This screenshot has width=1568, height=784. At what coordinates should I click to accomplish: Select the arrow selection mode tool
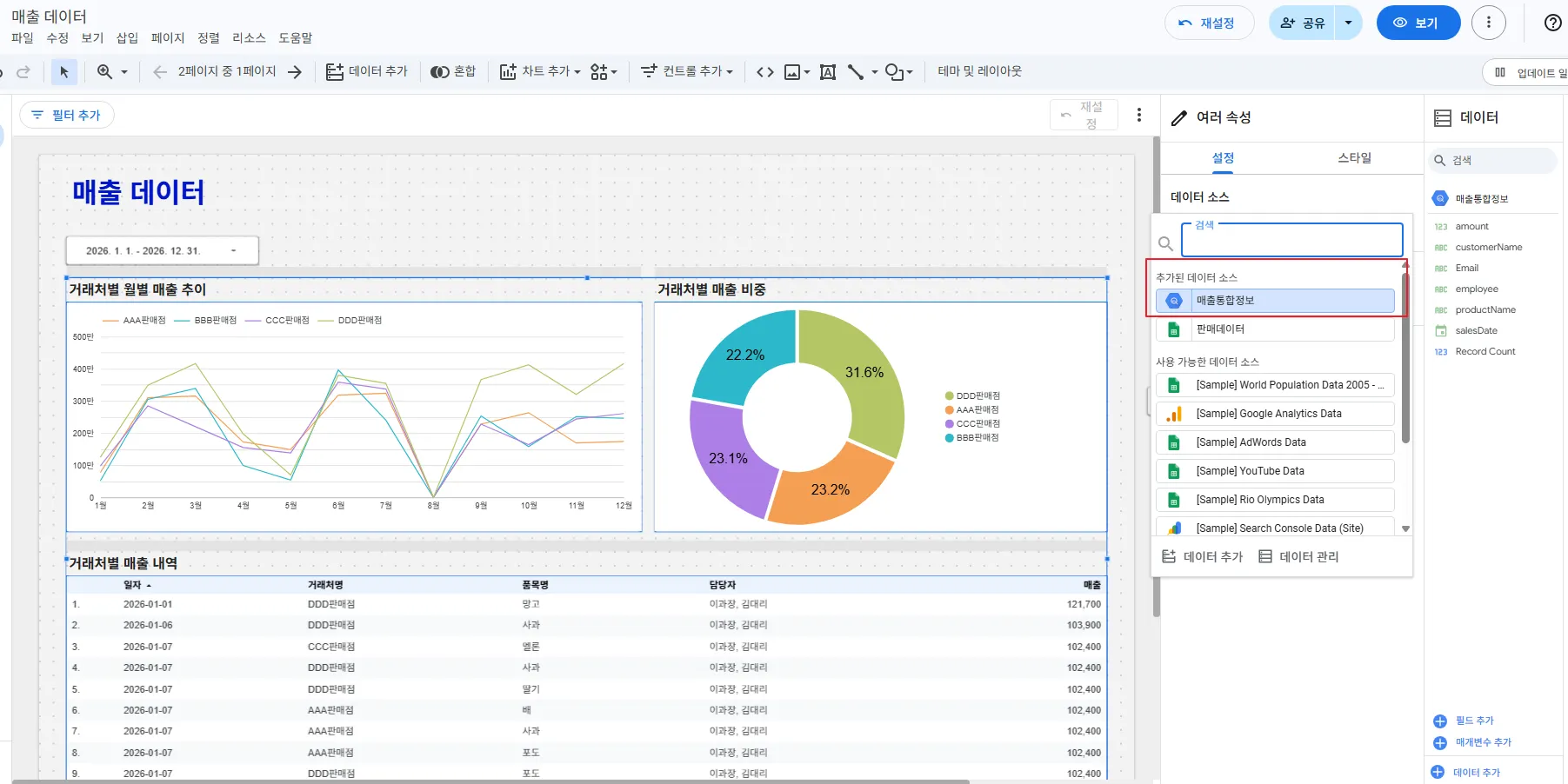point(63,72)
